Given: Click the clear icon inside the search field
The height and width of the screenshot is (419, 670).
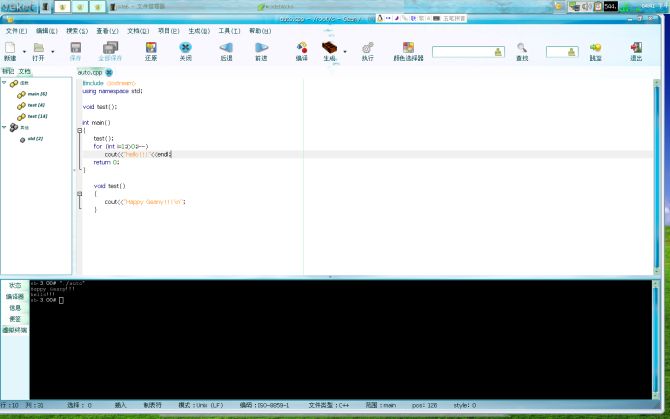Looking at the screenshot, I should (498, 52).
